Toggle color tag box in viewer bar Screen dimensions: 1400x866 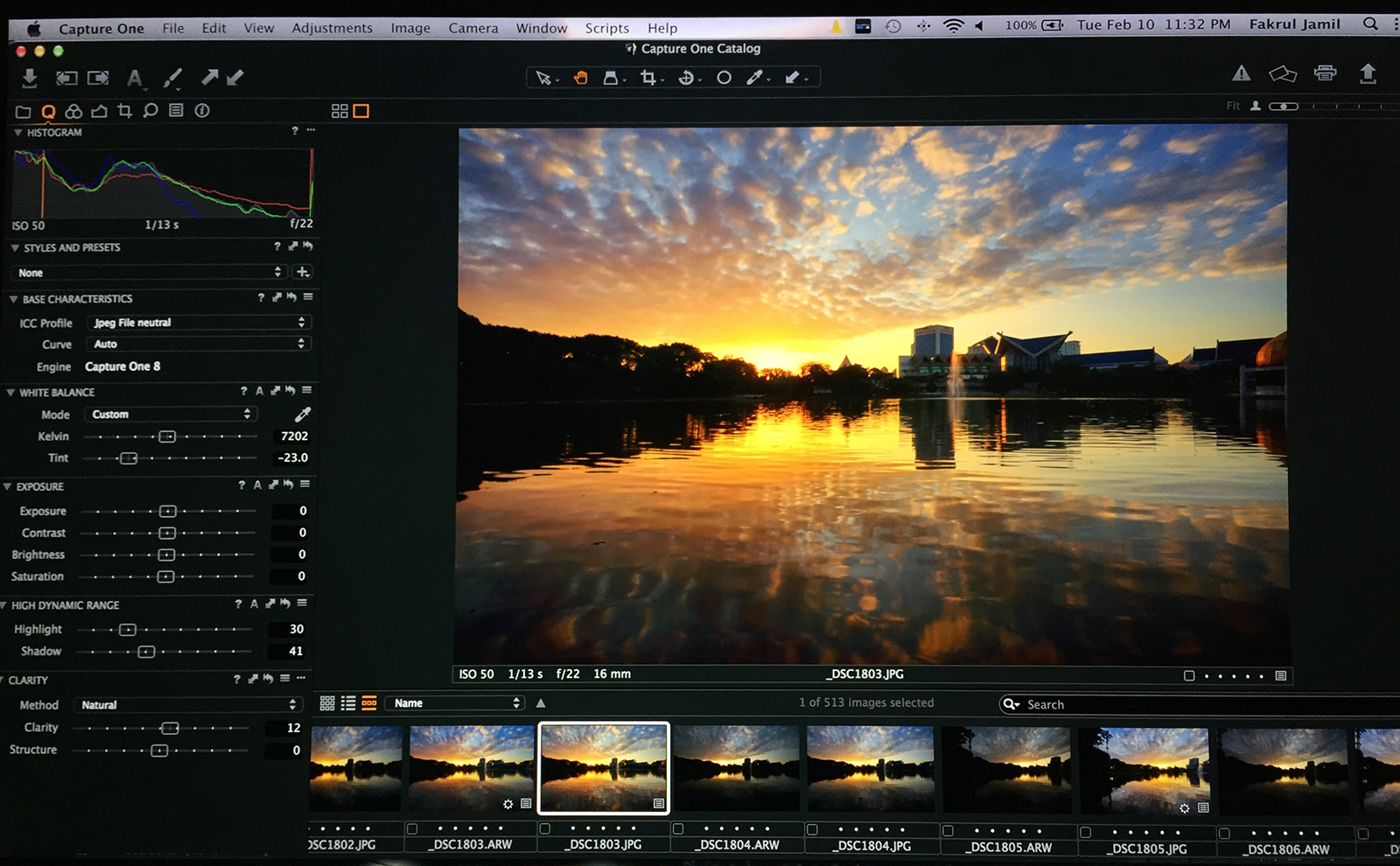pos(1189,675)
